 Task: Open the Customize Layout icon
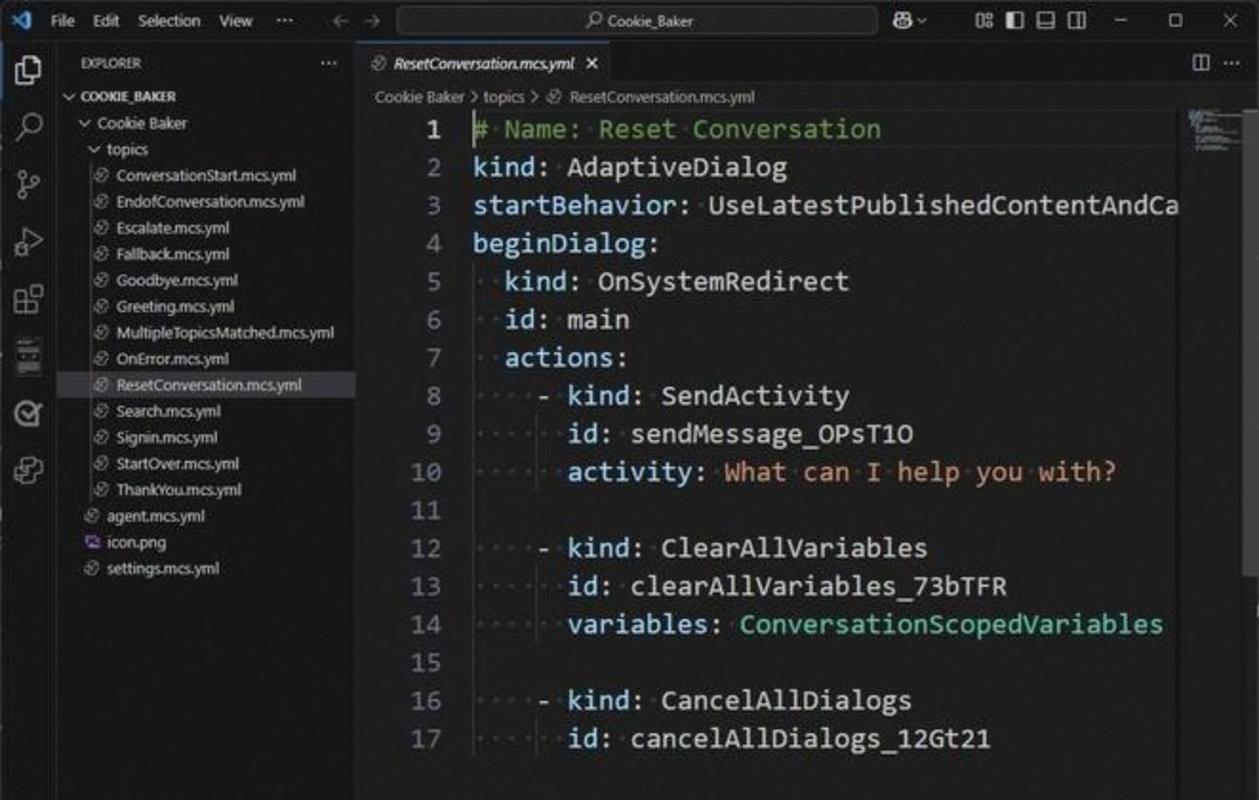coord(984,21)
